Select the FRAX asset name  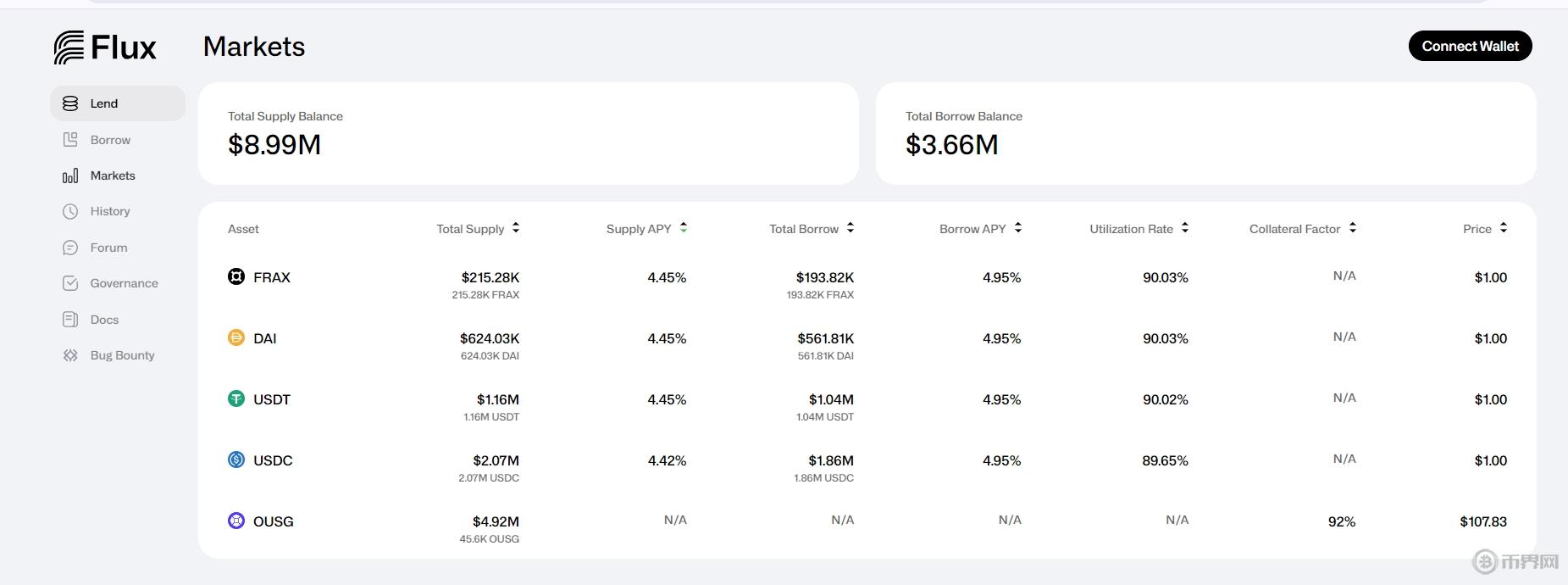pos(272,277)
